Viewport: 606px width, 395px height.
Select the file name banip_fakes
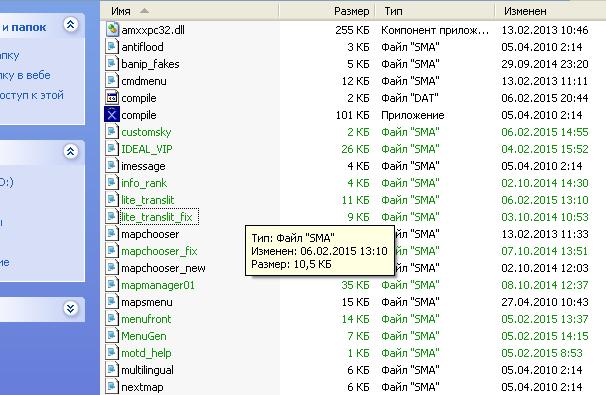(150, 64)
